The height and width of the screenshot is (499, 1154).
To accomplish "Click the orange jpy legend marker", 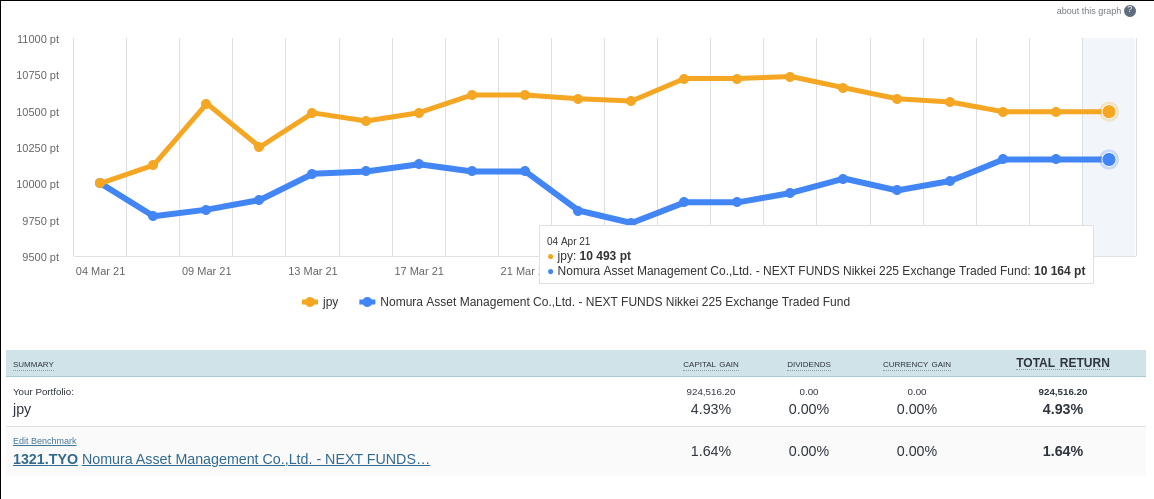I will click(310, 302).
